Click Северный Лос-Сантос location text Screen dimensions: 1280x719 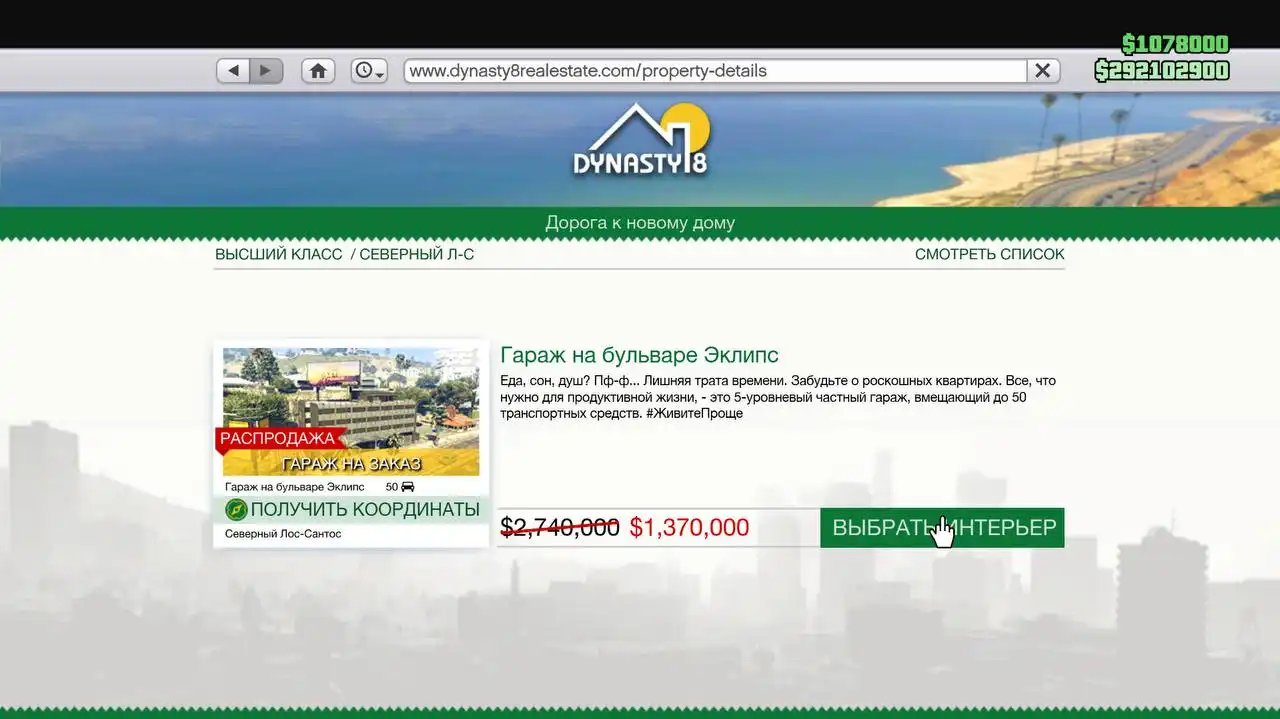[x=283, y=534]
